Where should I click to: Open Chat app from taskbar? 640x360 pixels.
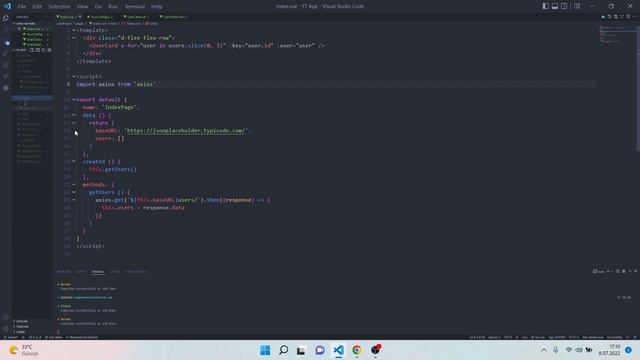320,350
